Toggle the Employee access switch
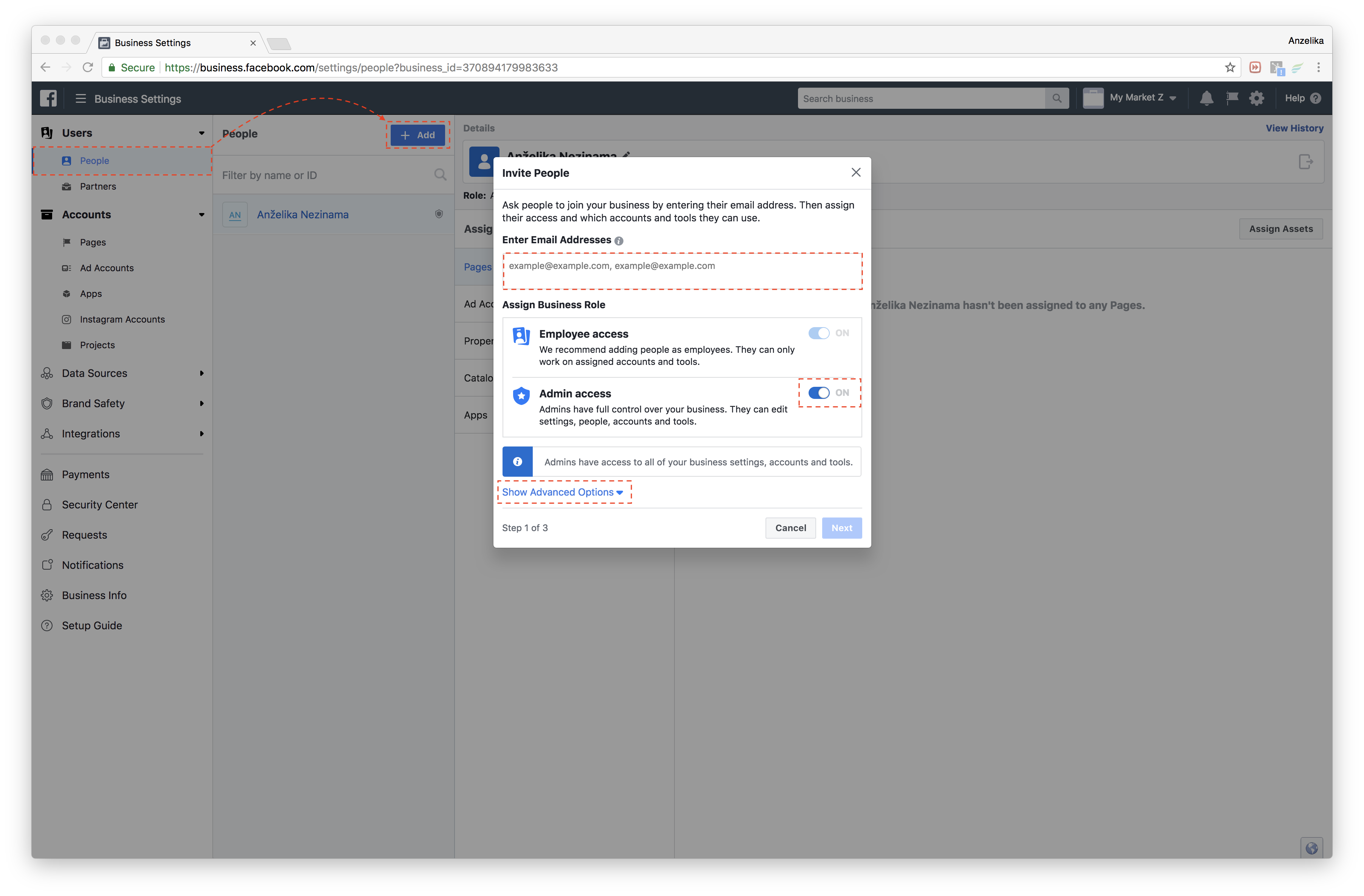Viewport: 1364px width, 896px height. (x=818, y=333)
